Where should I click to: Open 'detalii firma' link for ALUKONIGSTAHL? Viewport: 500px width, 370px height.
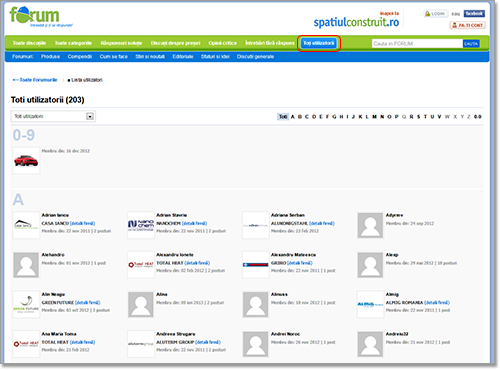[322, 223]
